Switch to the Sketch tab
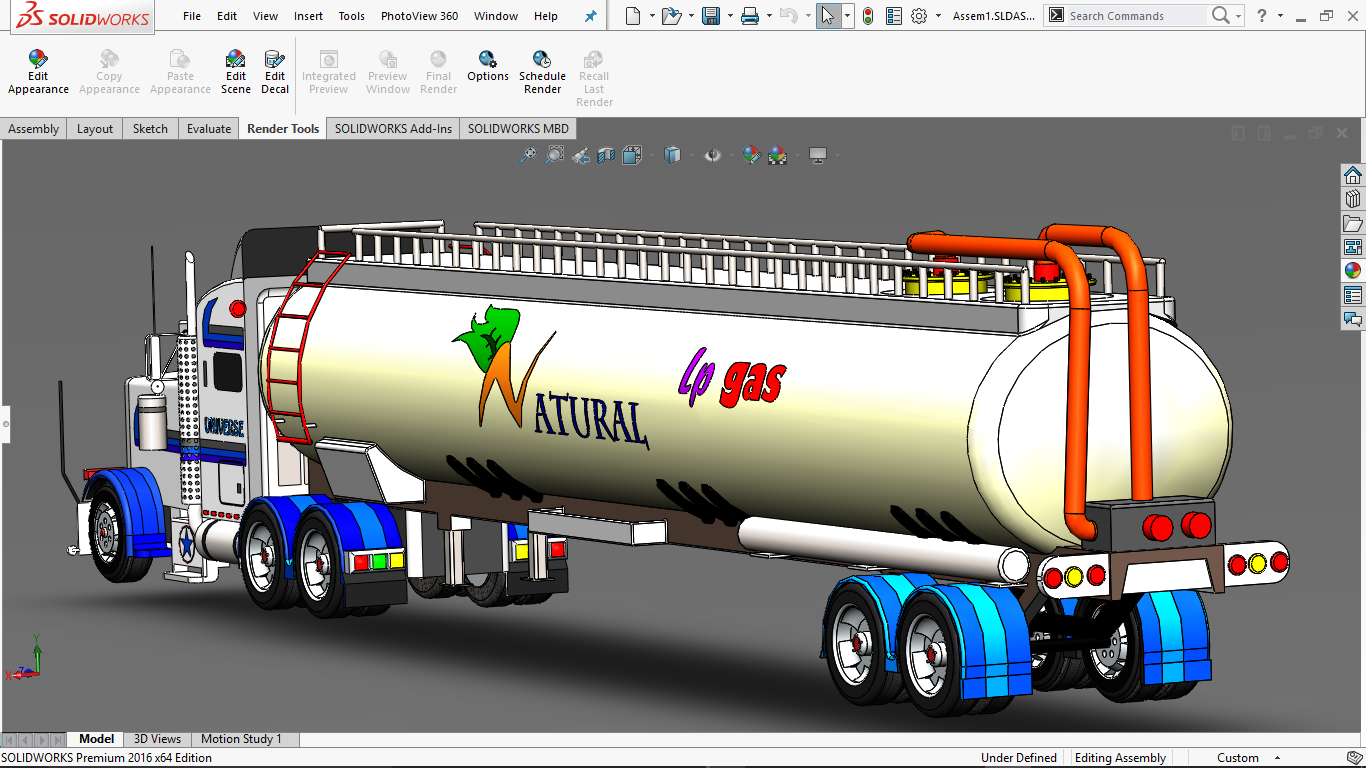The height and width of the screenshot is (768, 1366). [150, 128]
